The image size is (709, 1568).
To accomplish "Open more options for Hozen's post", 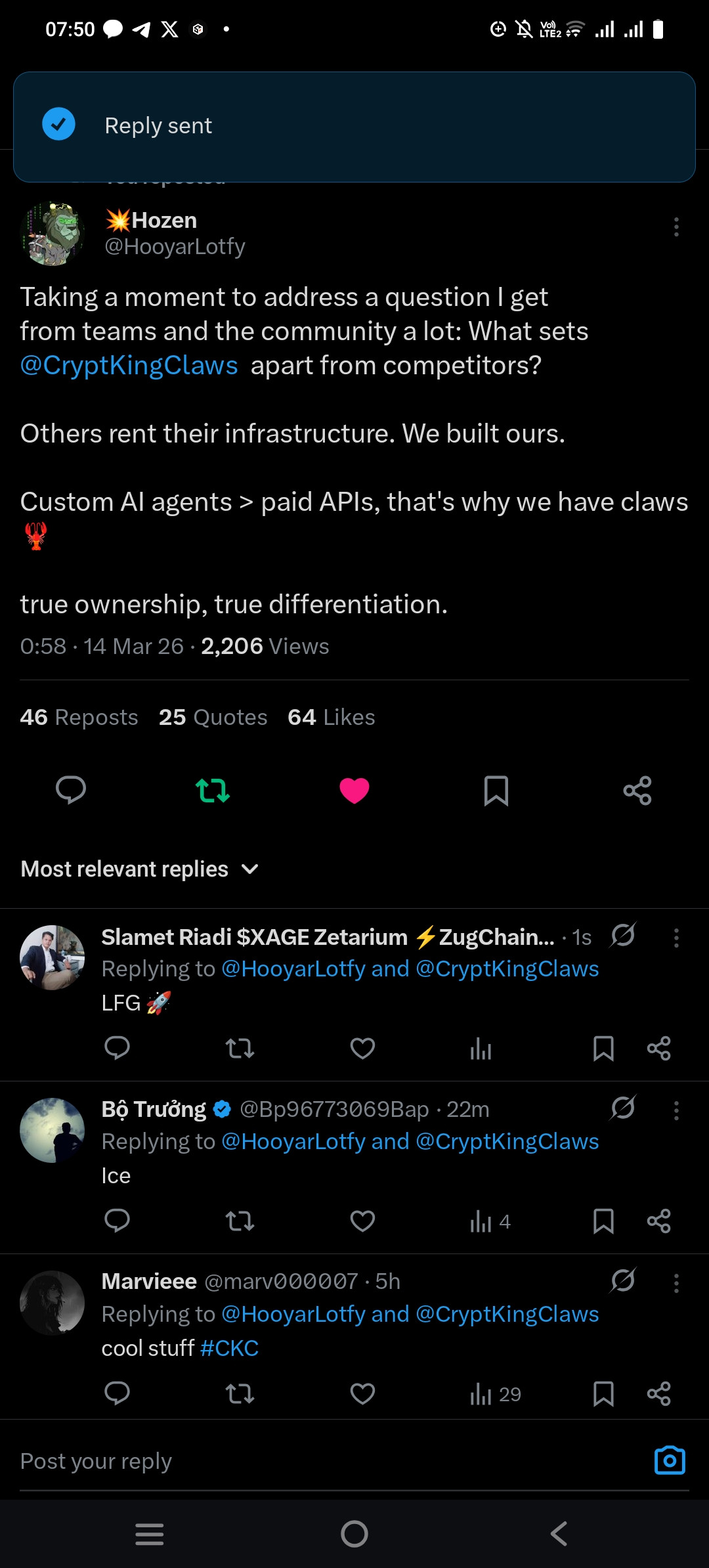I will coord(676,227).
